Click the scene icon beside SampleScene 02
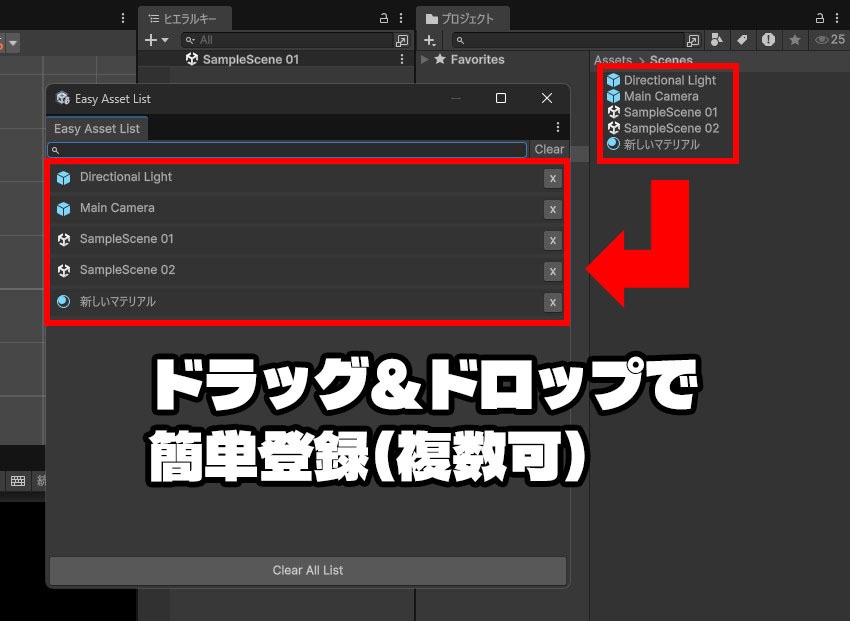This screenshot has width=850, height=621. point(64,270)
